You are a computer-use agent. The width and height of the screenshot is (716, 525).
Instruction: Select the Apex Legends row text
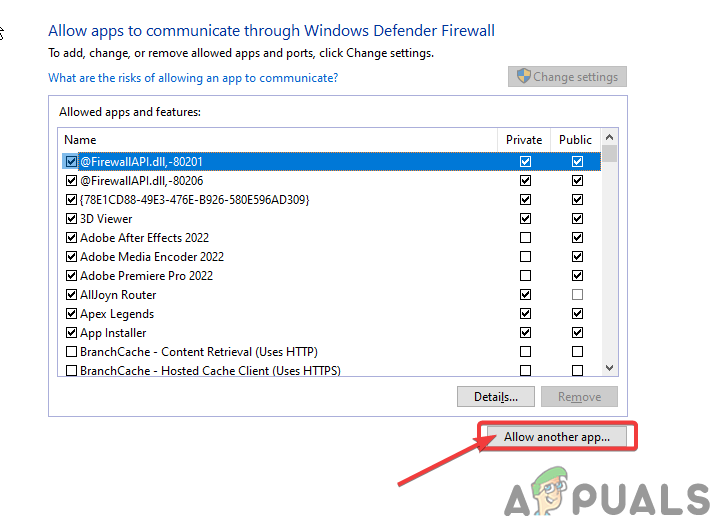[x=117, y=314]
